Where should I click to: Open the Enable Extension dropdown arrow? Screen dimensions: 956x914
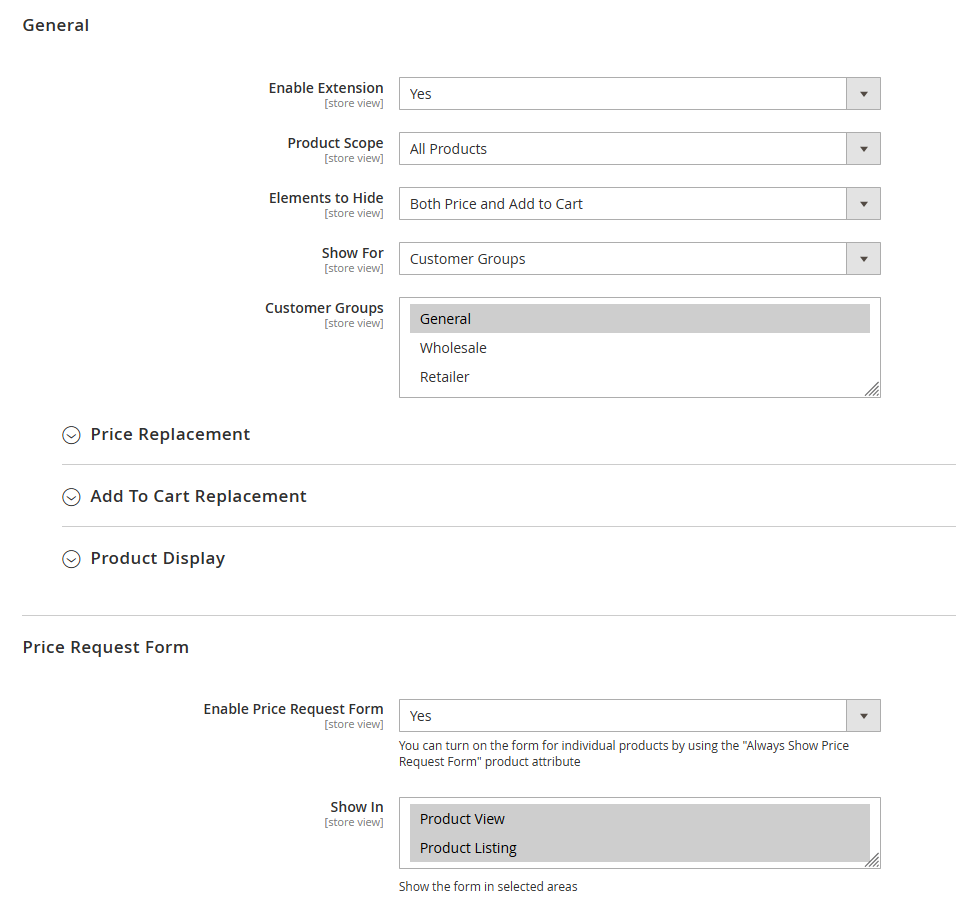click(x=863, y=93)
